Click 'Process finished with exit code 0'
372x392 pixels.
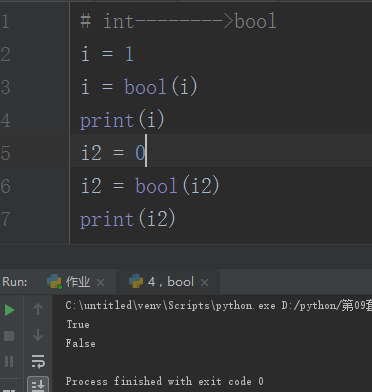[165, 381]
